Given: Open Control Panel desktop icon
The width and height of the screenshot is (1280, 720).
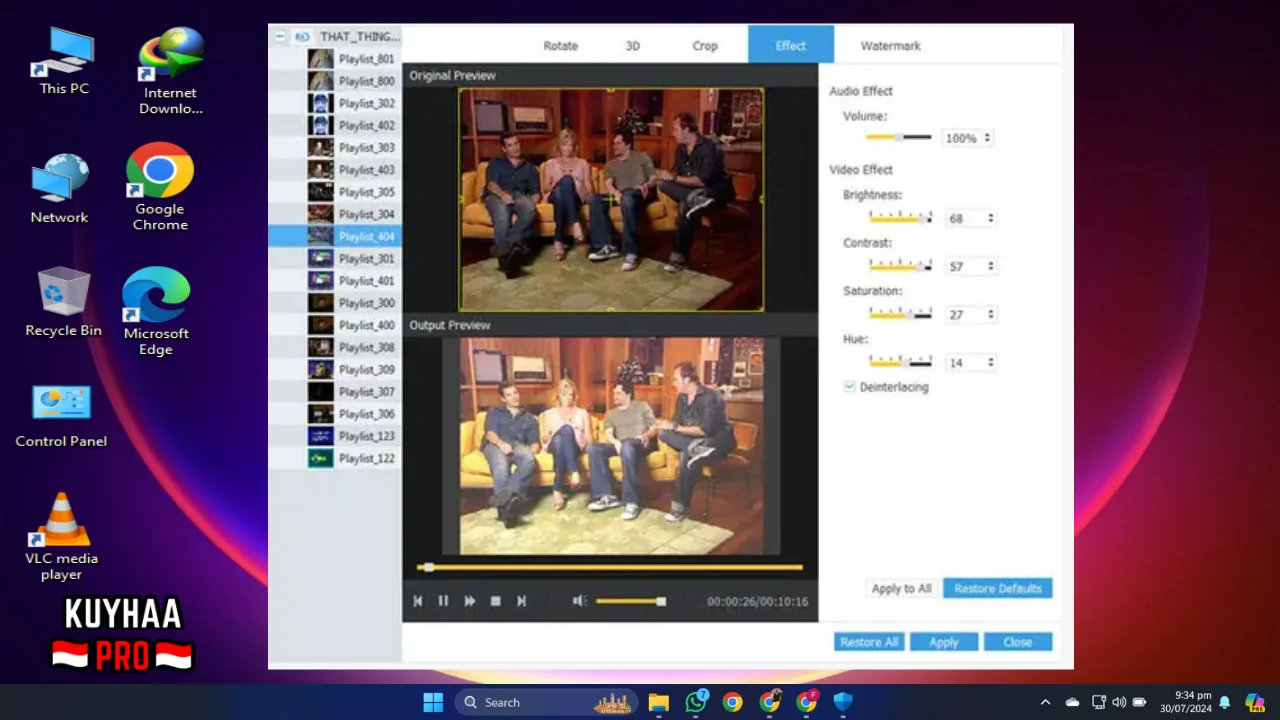Looking at the screenshot, I should click(61, 415).
